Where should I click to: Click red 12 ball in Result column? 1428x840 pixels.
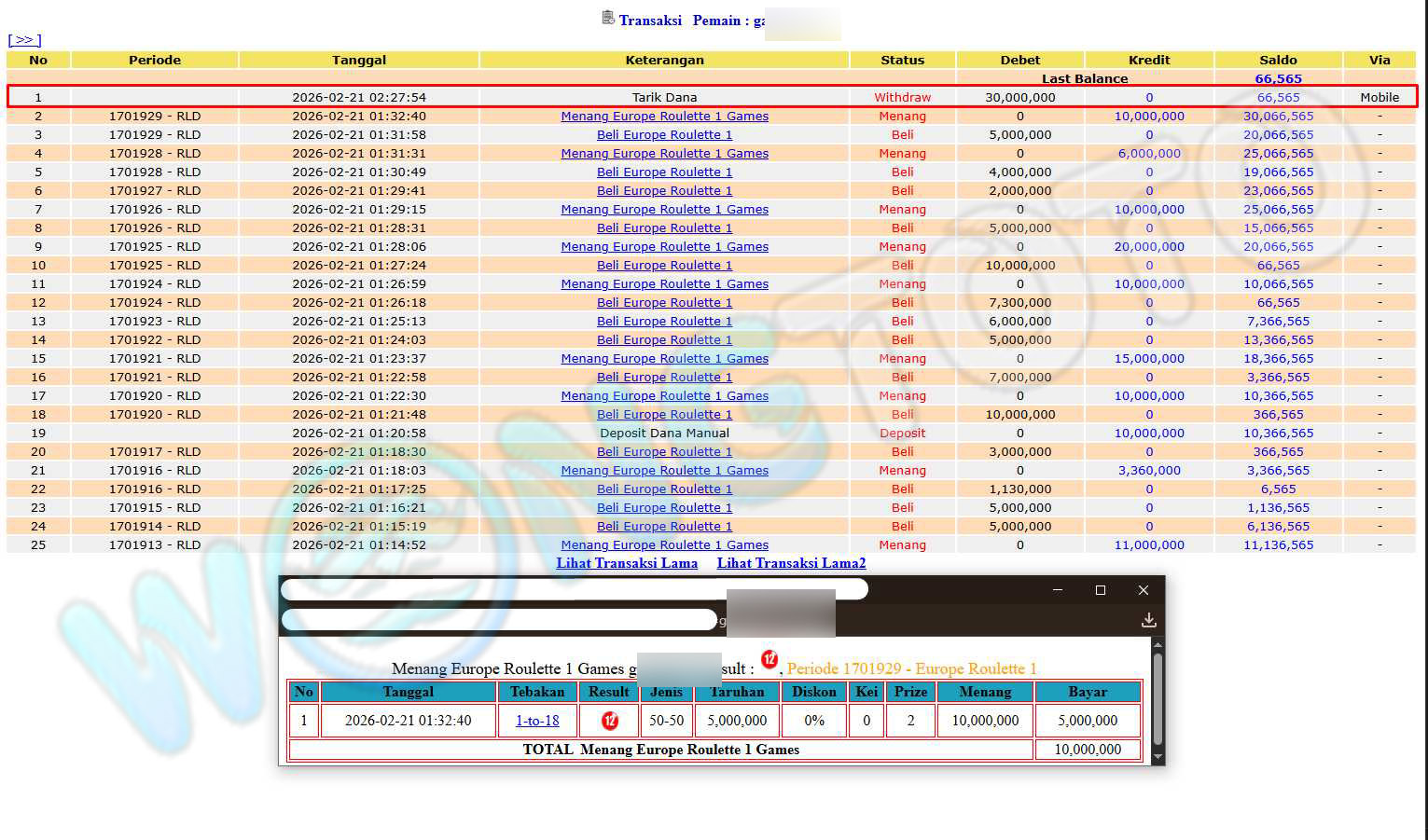click(x=610, y=721)
